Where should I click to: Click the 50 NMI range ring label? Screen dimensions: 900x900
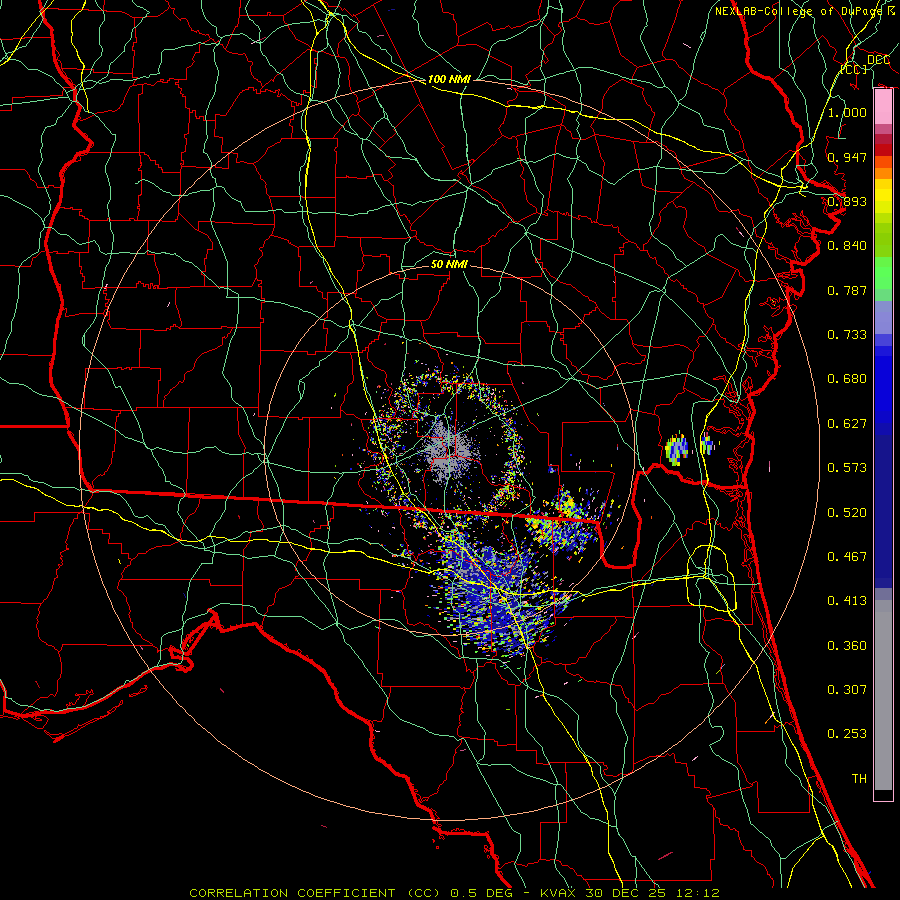point(449,264)
